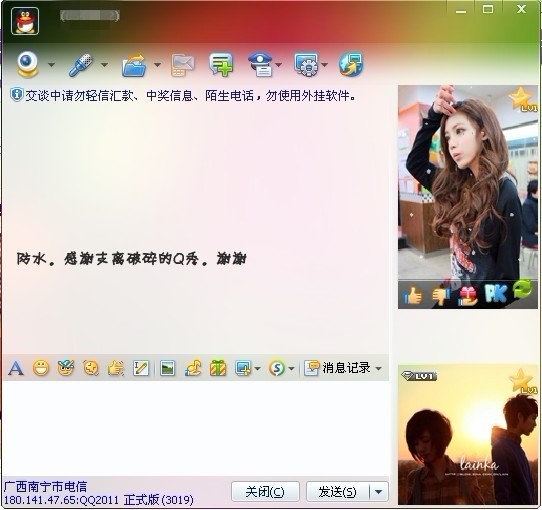Send a gift via the striped gift box icon
This screenshot has height=510, width=542.
click(218, 368)
